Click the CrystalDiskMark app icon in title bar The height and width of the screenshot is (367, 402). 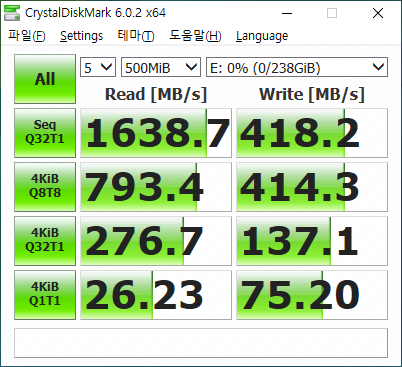[x=12, y=13]
